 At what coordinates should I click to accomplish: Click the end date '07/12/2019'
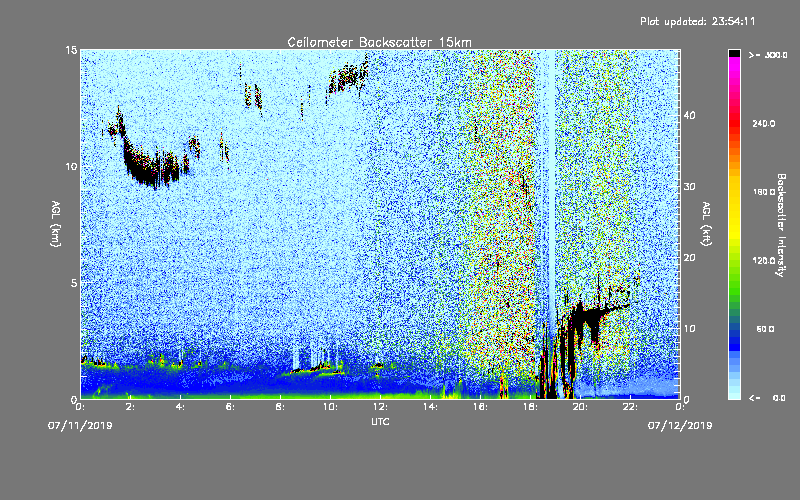[680, 426]
